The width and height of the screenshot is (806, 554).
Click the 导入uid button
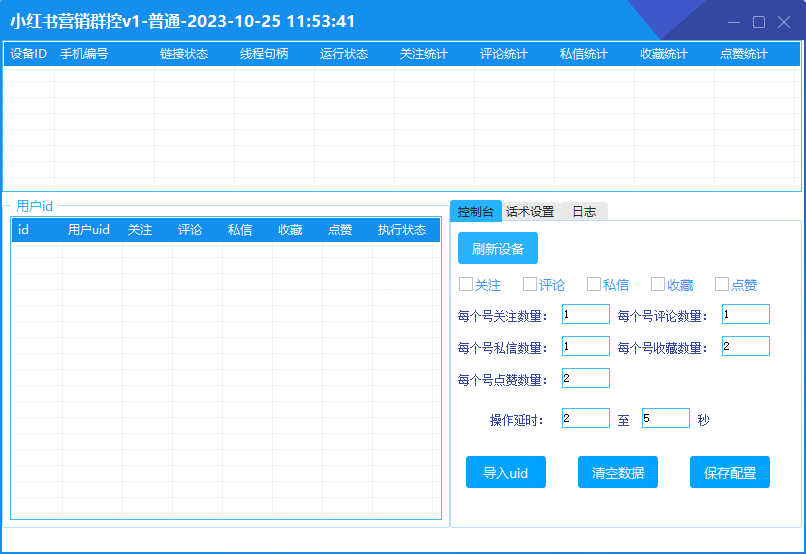click(x=505, y=473)
